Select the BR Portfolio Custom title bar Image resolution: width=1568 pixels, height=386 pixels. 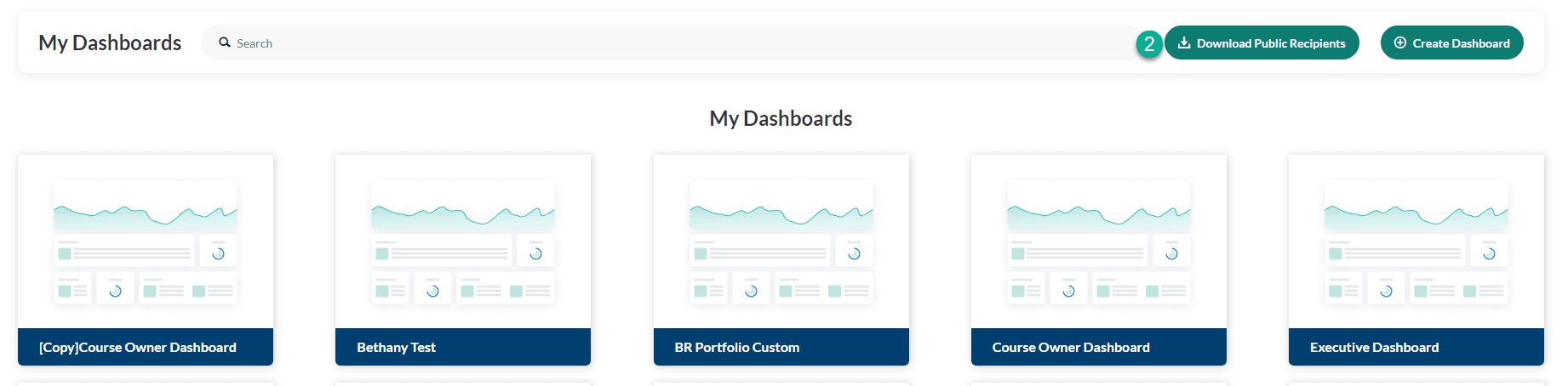pyautogui.click(x=781, y=347)
